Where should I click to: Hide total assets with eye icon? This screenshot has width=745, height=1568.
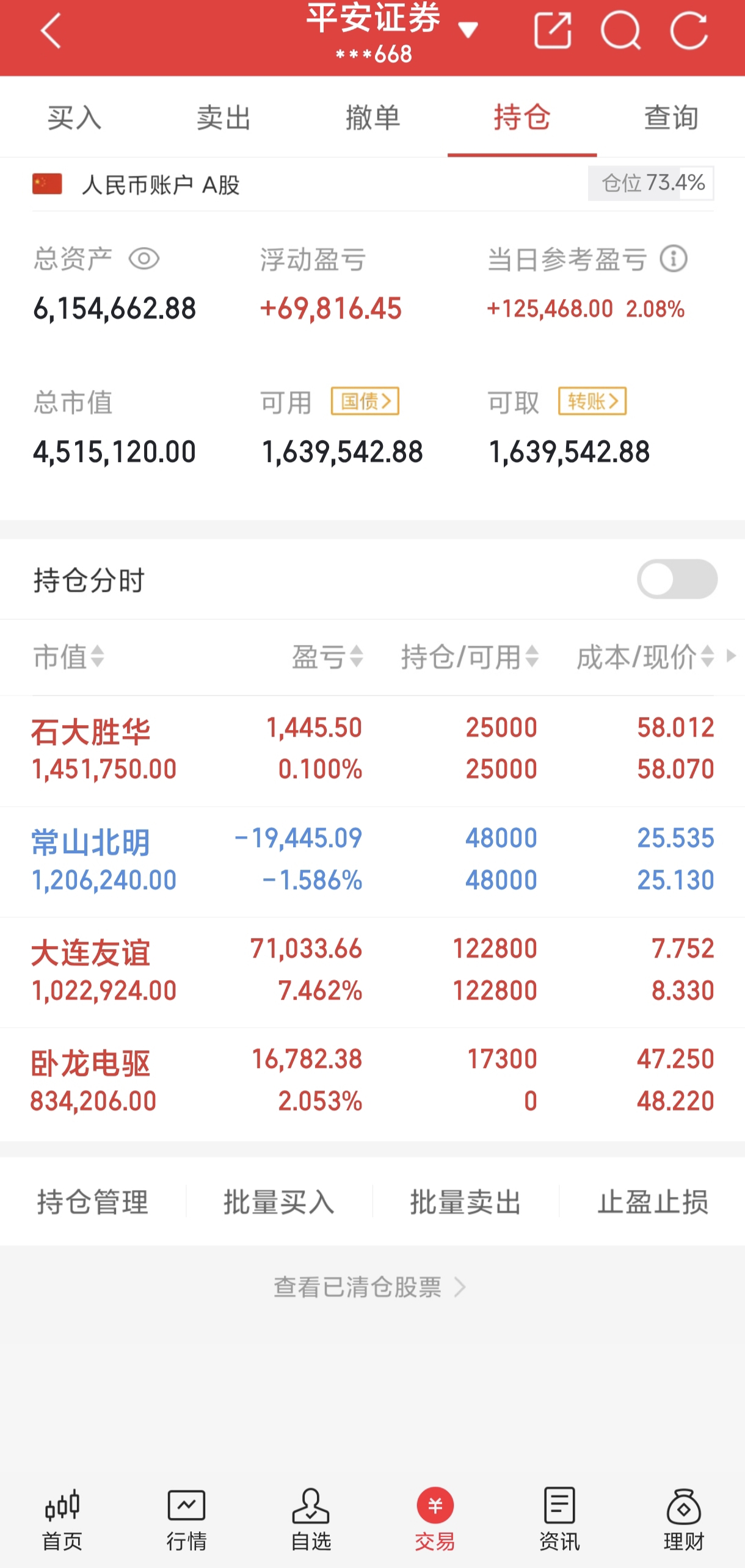[x=144, y=259]
